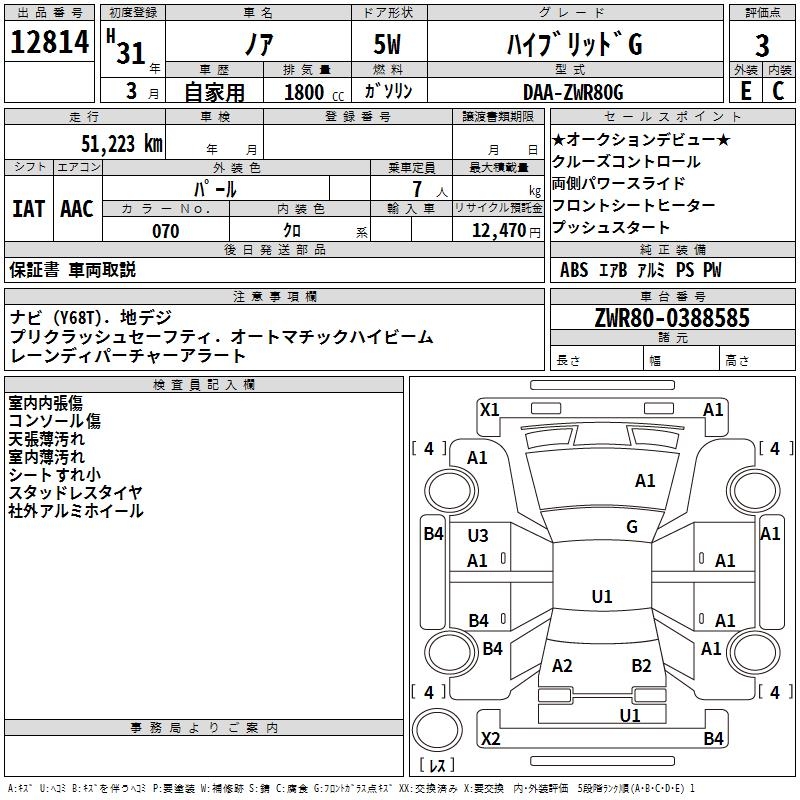Select the interior grade C
This screenshot has width=800, height=800.
tap(778, 91)
